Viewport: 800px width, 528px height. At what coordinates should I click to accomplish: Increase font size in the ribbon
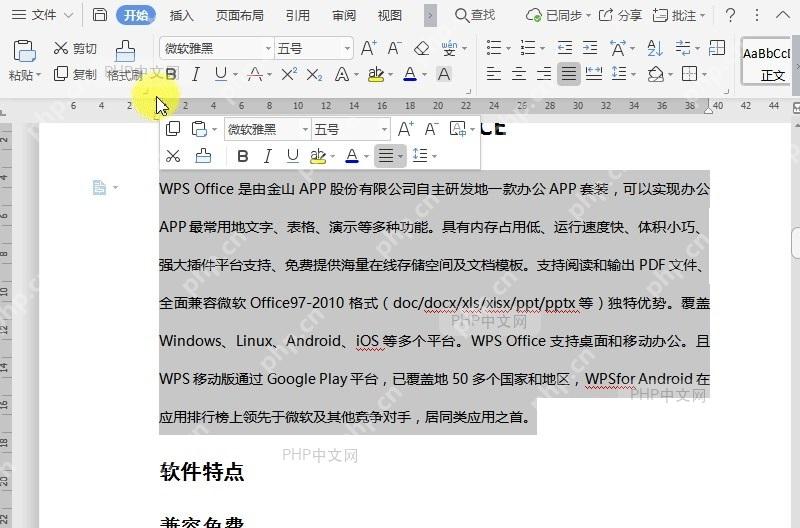[368, 48]
